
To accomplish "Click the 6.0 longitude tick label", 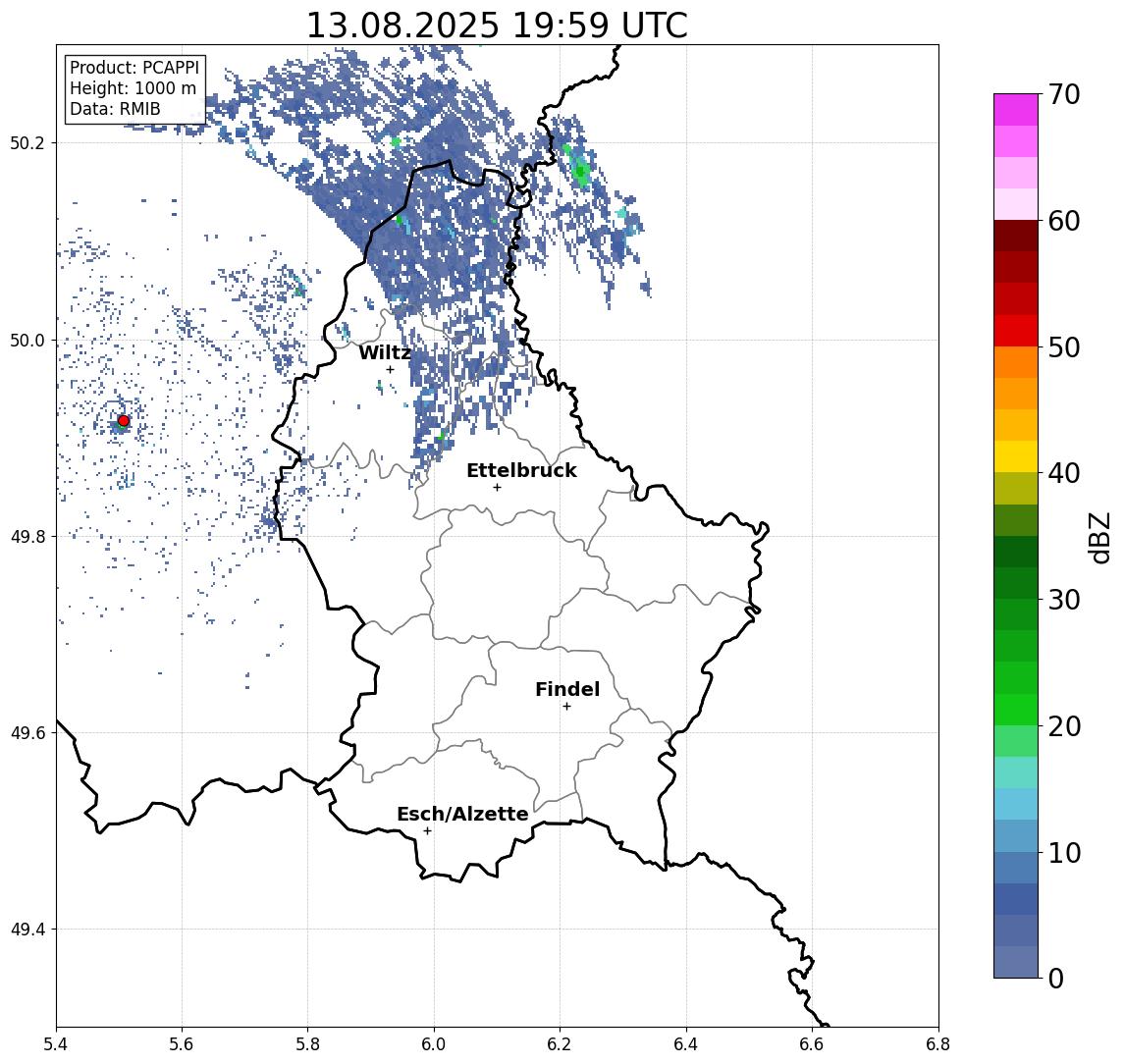I will (x=434, y=1044).
